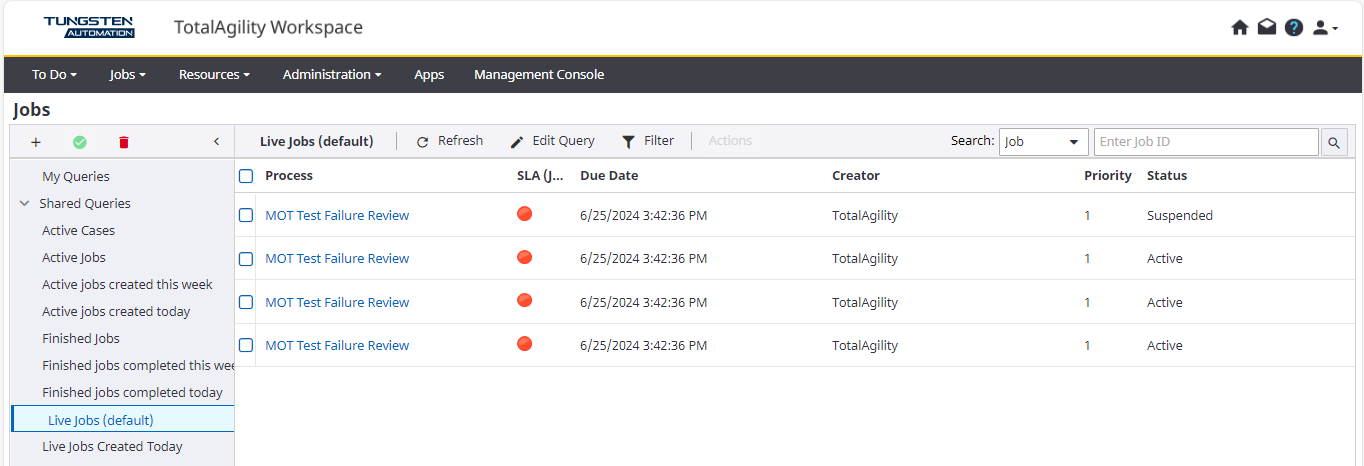
Task: Add a new query with plus icon
Action: pyautogui.click(x=36, y=142)
